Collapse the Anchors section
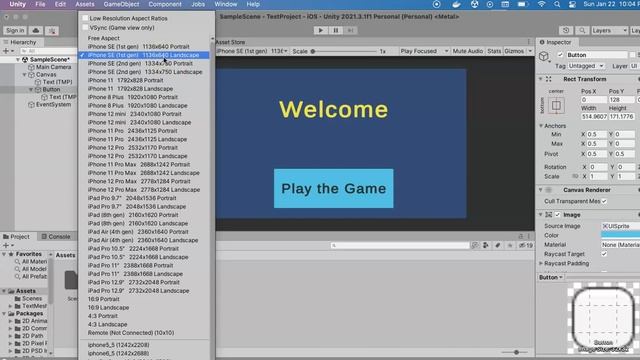640x360 pixels. (541, 126)
